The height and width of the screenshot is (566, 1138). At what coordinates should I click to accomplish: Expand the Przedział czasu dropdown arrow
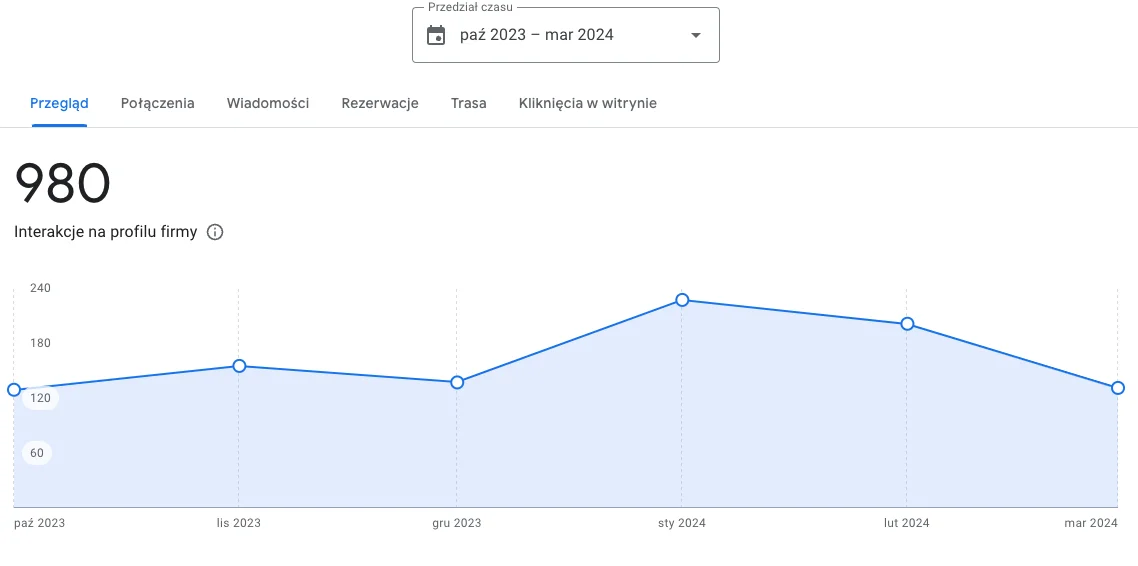pos(696,36)
